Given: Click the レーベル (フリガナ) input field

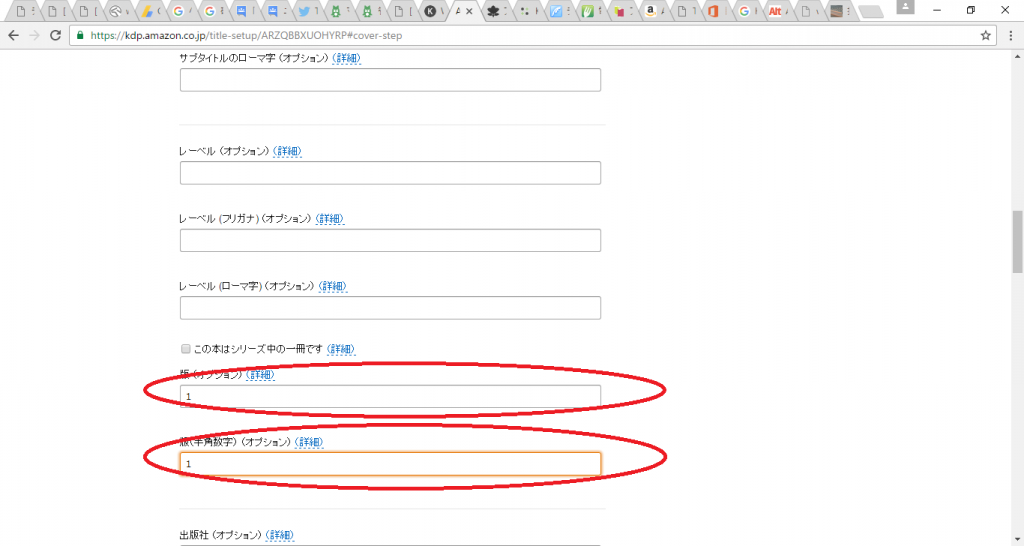Looking at the screenshot, I should (x=390, y=240).
